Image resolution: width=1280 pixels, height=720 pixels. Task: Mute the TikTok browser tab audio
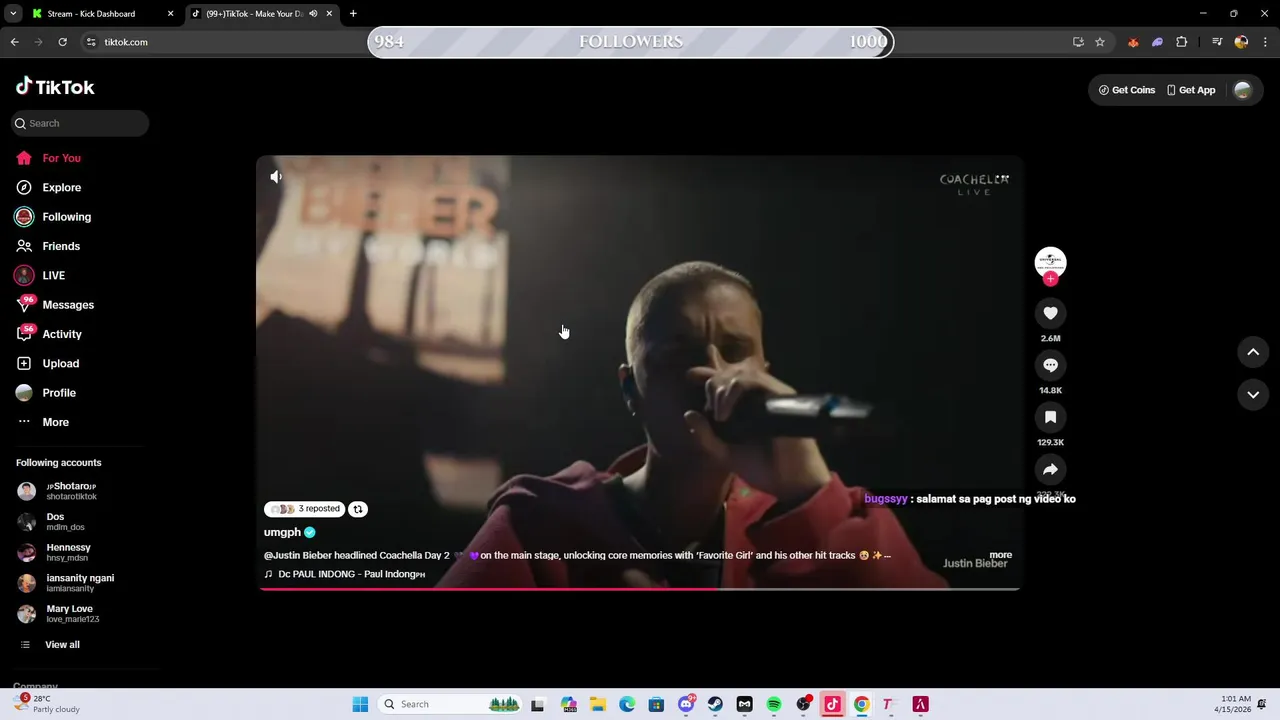(x=313, y=14)
